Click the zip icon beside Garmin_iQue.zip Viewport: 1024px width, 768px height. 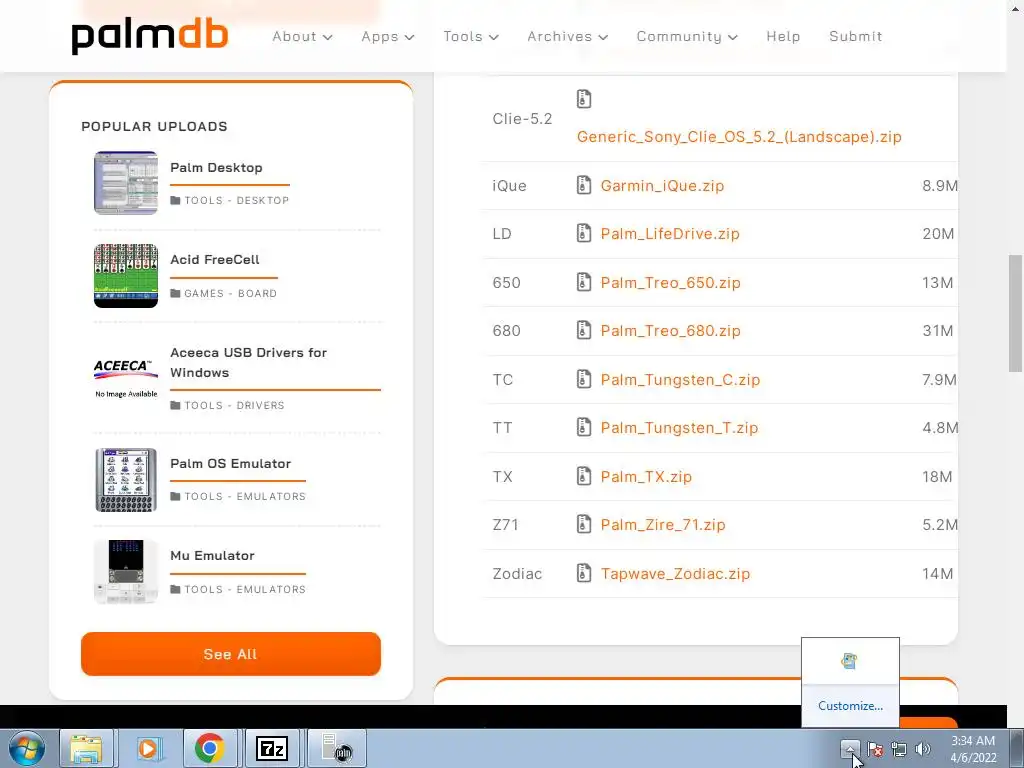pyautogui.click(x=584, y=185)
